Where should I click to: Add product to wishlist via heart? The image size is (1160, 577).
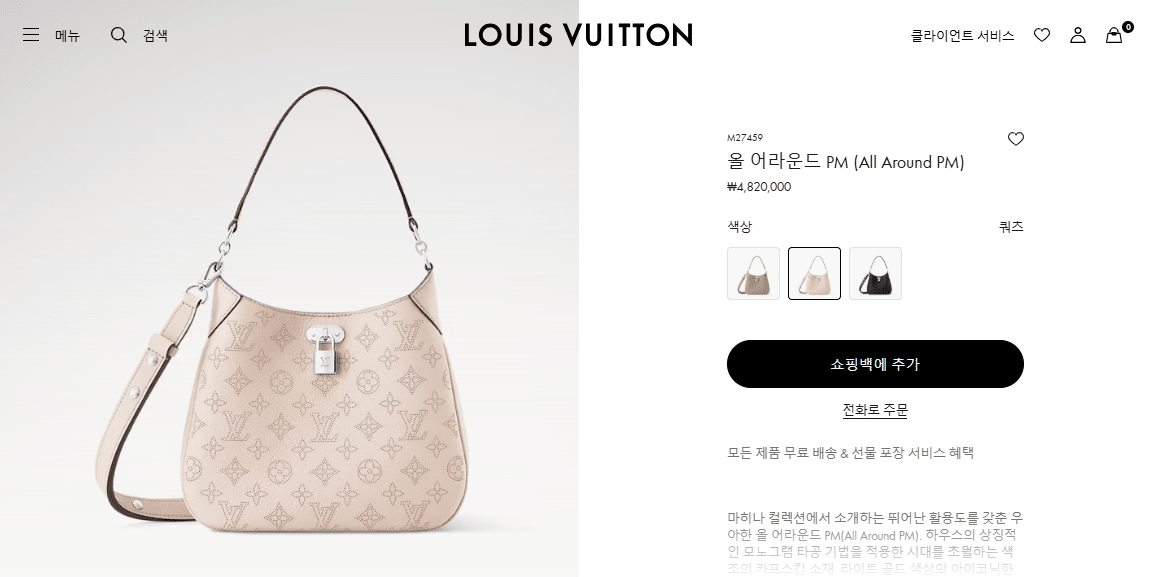click(1016, 138)
